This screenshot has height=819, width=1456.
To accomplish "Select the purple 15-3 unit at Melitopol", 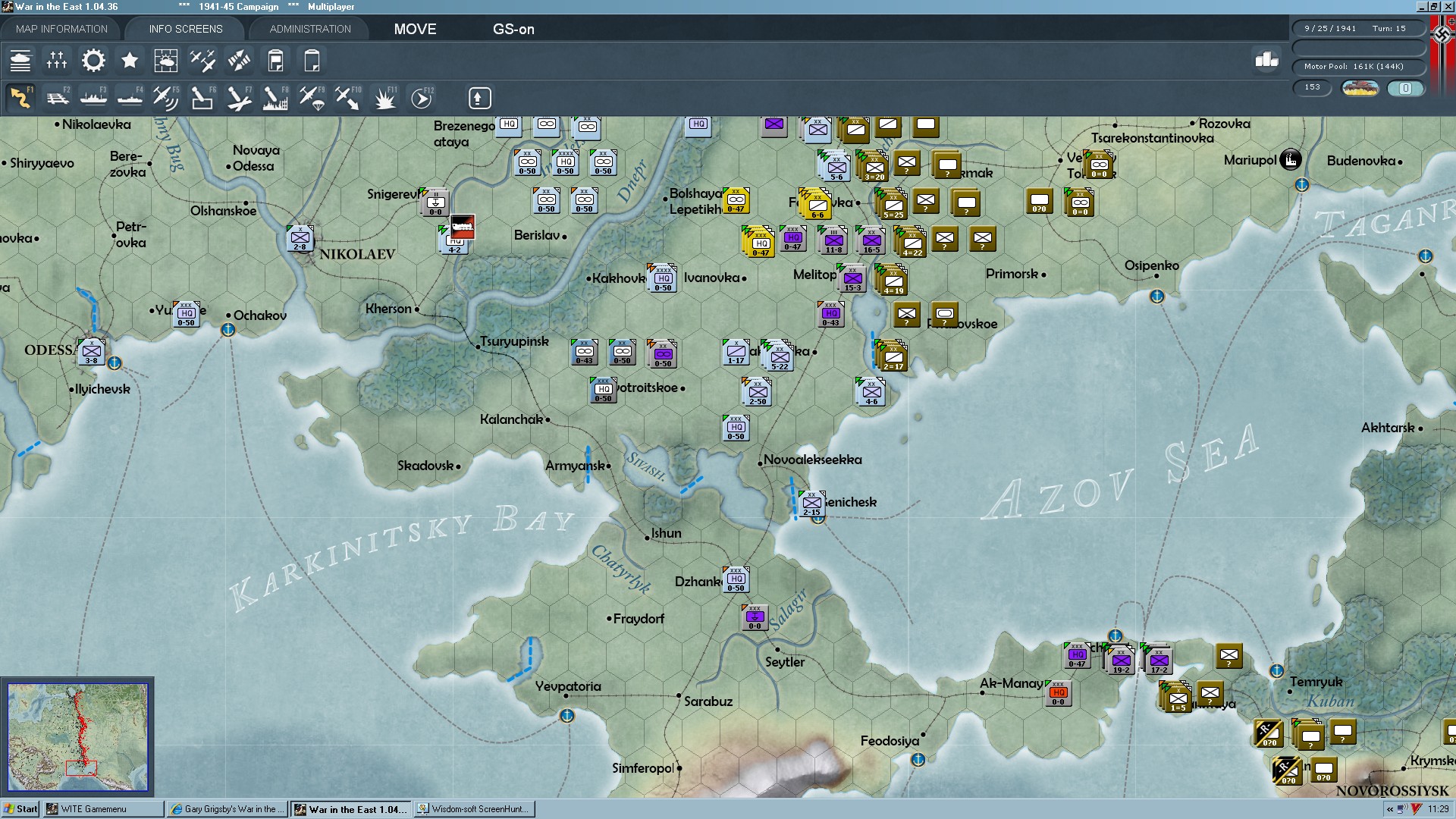I will 852,278.
